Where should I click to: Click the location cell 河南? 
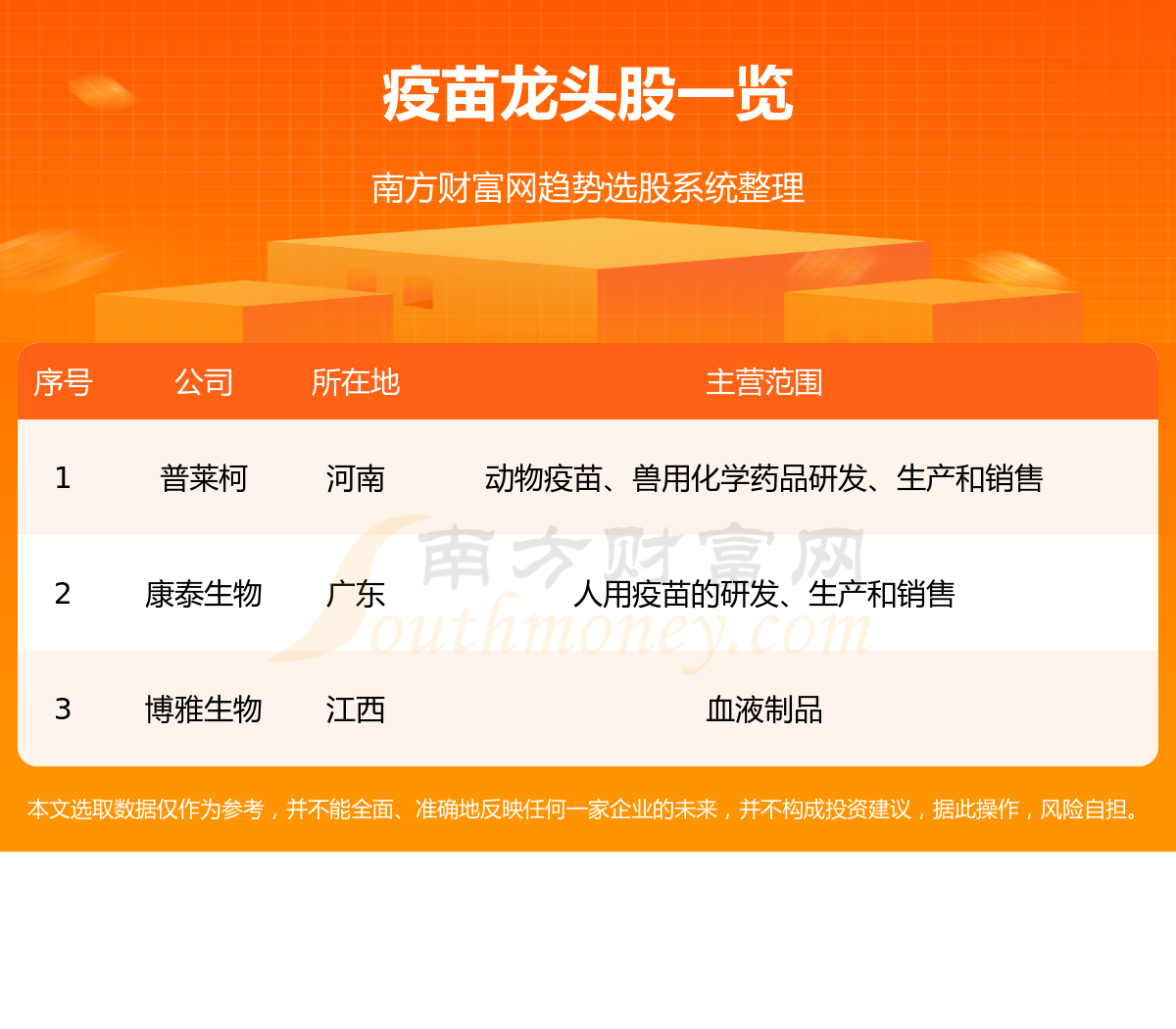pos(356,478)
